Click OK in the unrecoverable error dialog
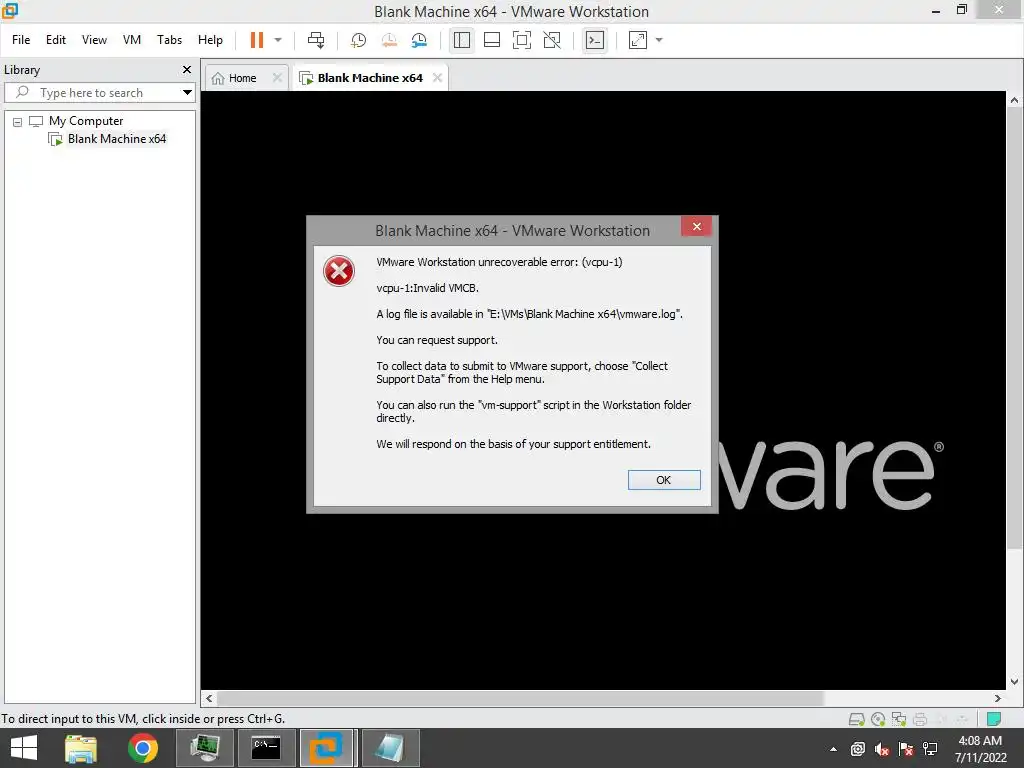 (664, 480)
